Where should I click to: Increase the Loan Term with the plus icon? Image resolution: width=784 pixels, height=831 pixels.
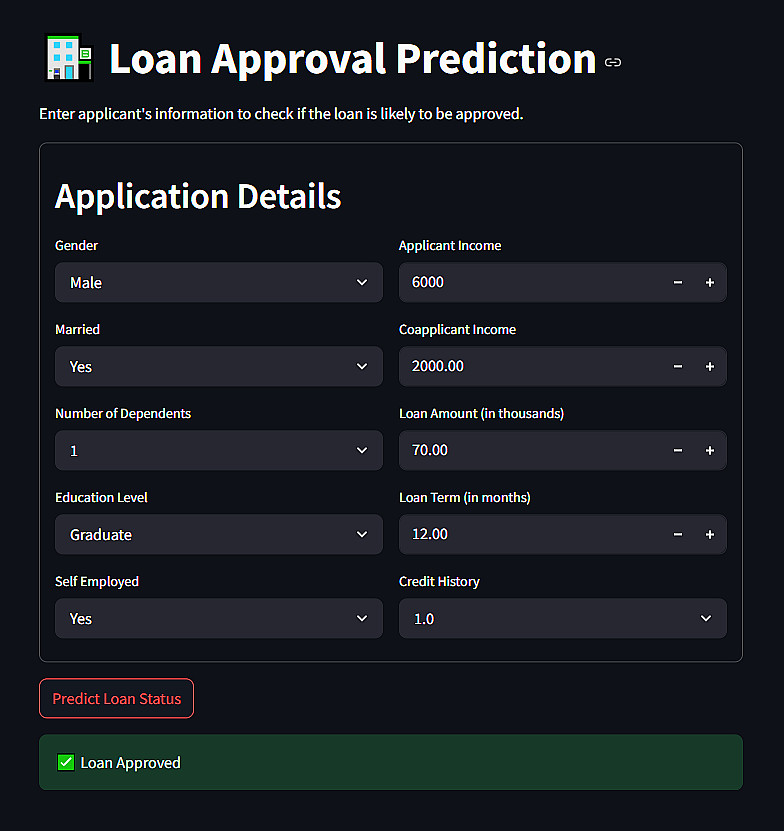pyautogui.click(x=710, y=535)
